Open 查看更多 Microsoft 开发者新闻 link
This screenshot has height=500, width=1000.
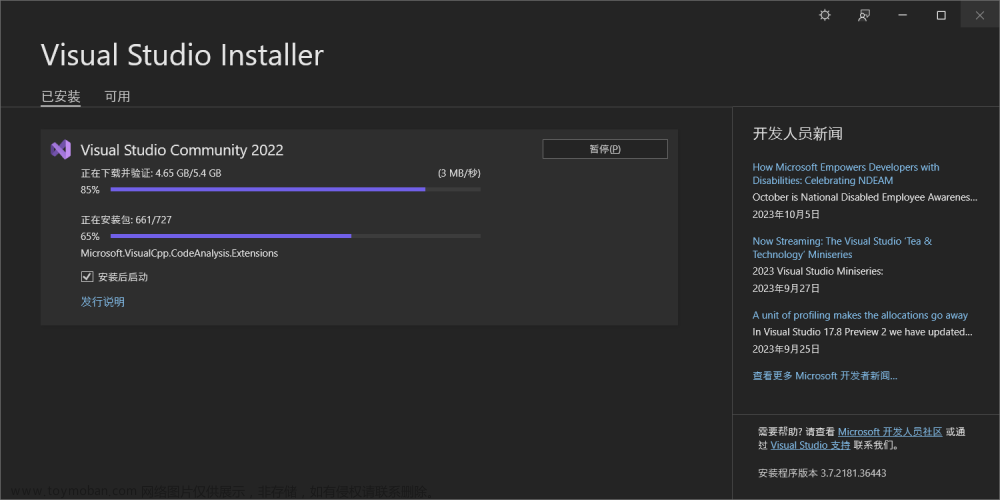pyautogui.click(x=825, y=376)
